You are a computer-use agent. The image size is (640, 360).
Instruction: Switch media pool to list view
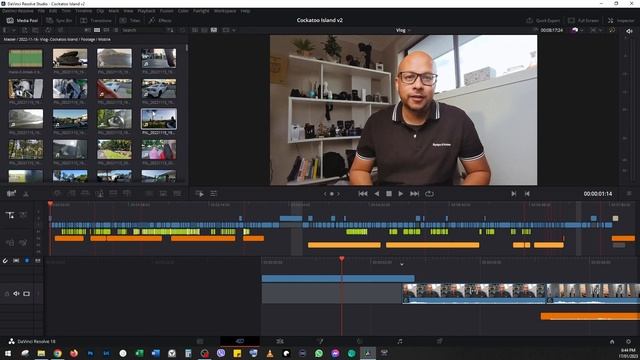click(116, 30)
